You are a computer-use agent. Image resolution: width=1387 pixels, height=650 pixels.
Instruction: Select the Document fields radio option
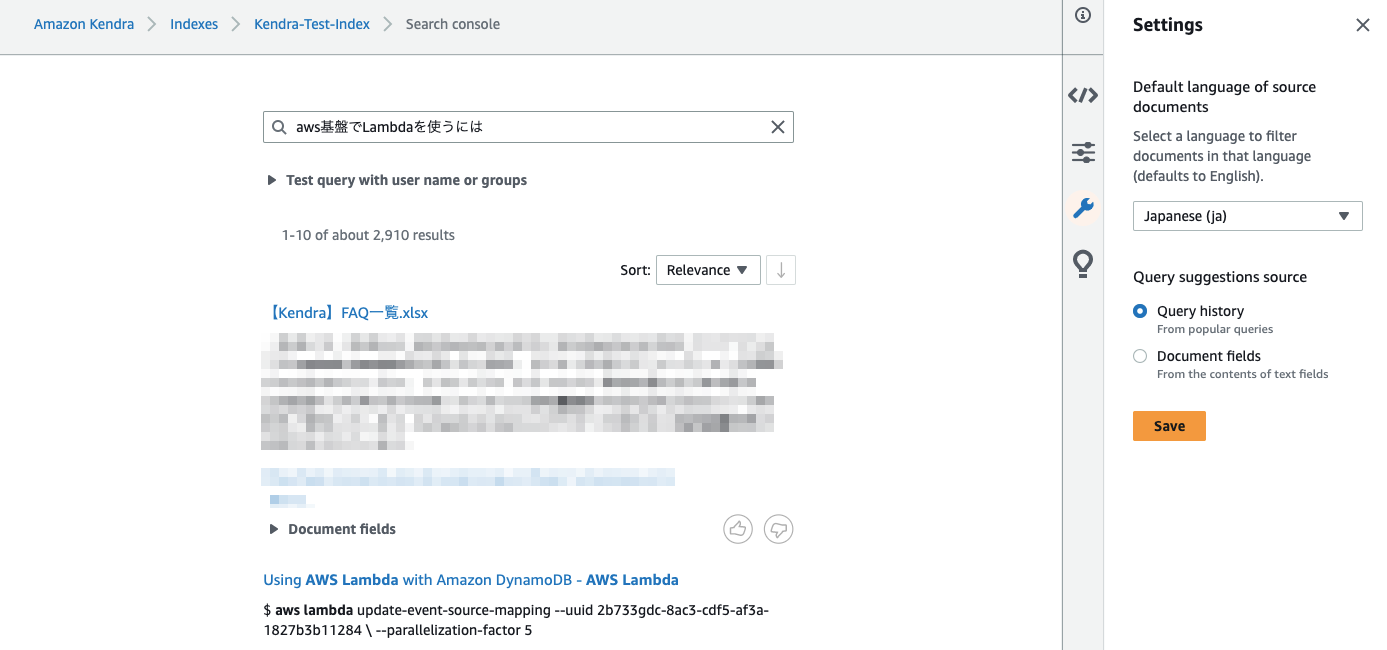(x=1140, y=356)
